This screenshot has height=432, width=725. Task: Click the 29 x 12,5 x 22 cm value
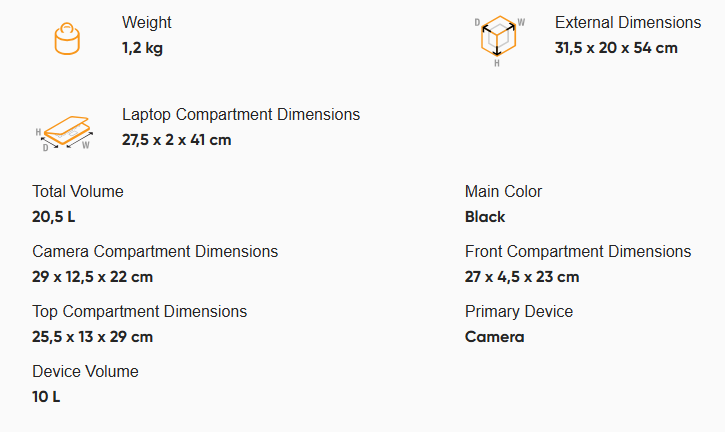pyautogui.click(x=92, y=277)
